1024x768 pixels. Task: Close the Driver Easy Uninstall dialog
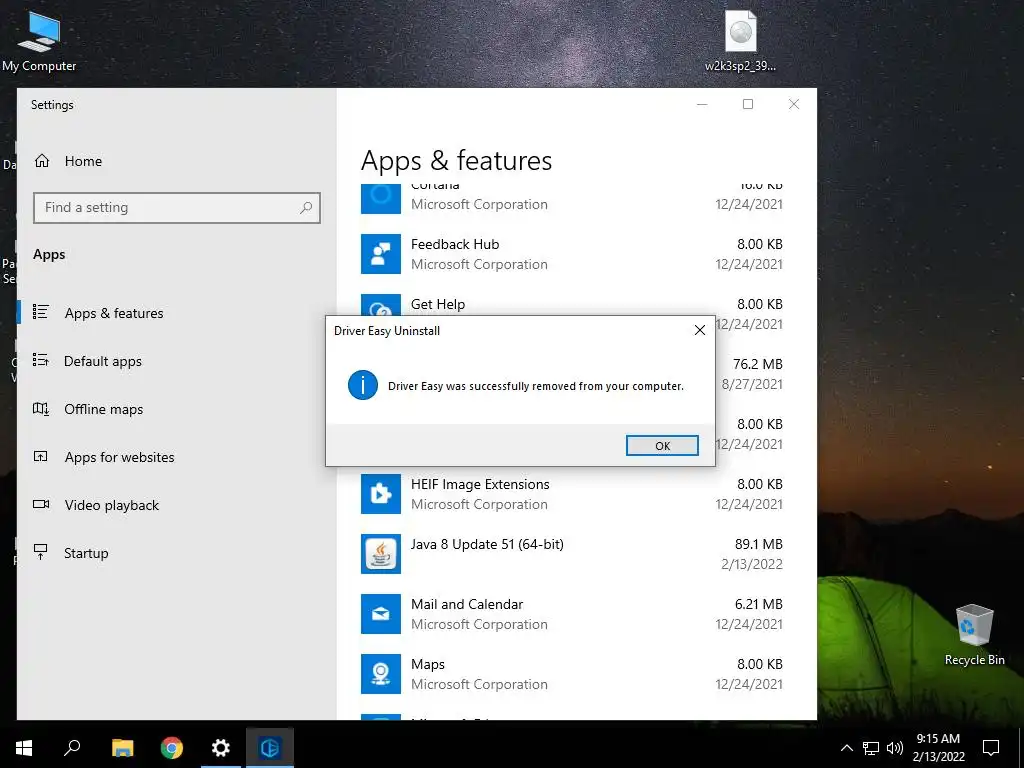click(699, 330)
